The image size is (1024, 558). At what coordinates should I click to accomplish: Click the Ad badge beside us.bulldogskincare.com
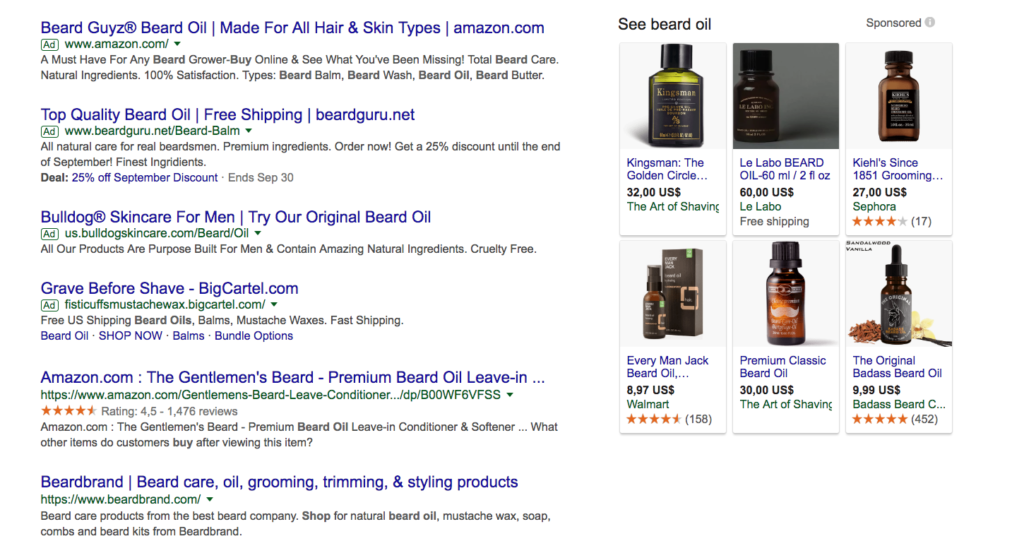click(x=50, y=234)
